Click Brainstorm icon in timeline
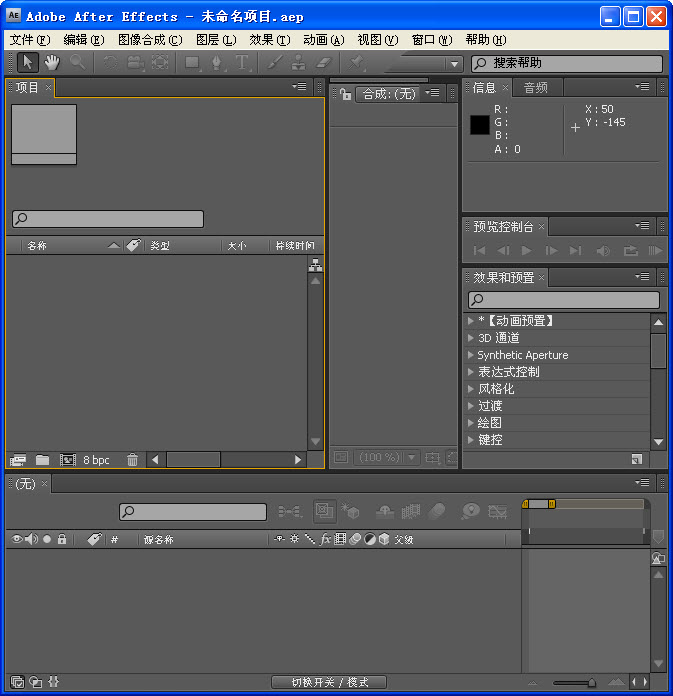 pos(471,511)
